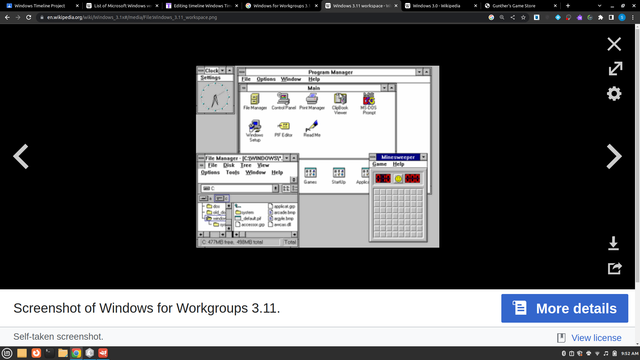Open the Window menu in Program Manager

[x=291, y=79]
